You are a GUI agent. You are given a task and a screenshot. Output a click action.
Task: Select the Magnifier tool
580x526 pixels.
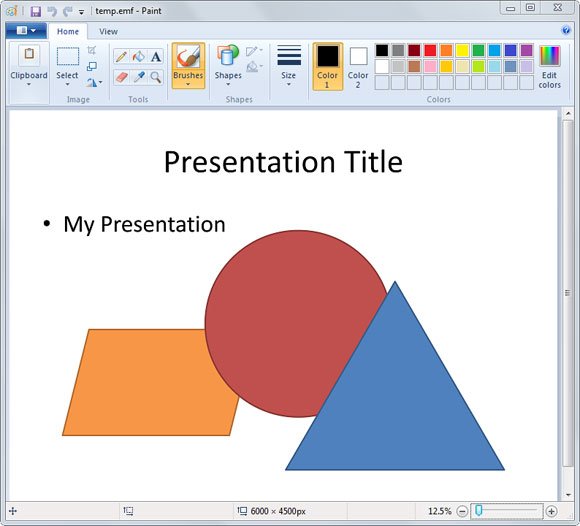[156, 77]
